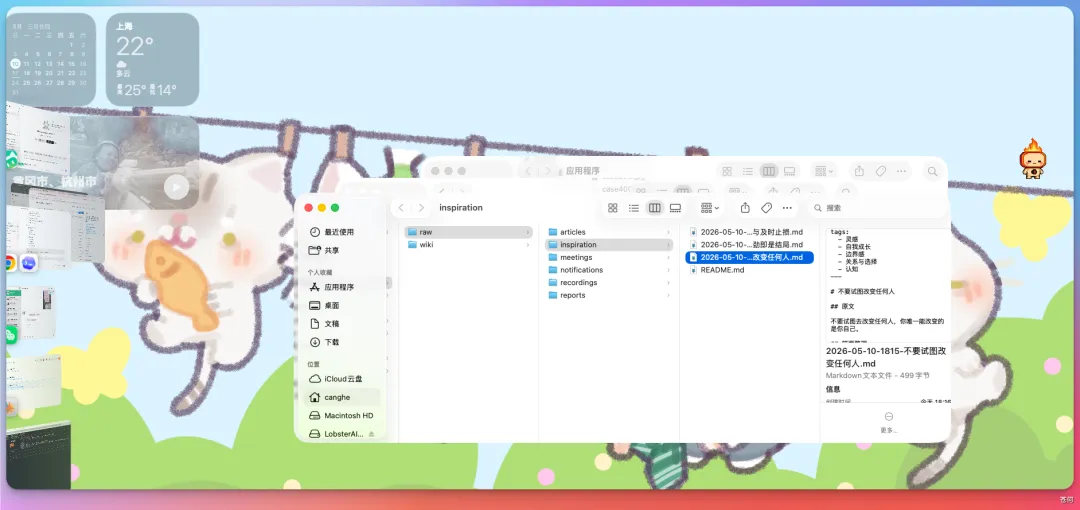Click Share icon in 应用程序 window
1080x510 pixels.
tap(860, 171)
